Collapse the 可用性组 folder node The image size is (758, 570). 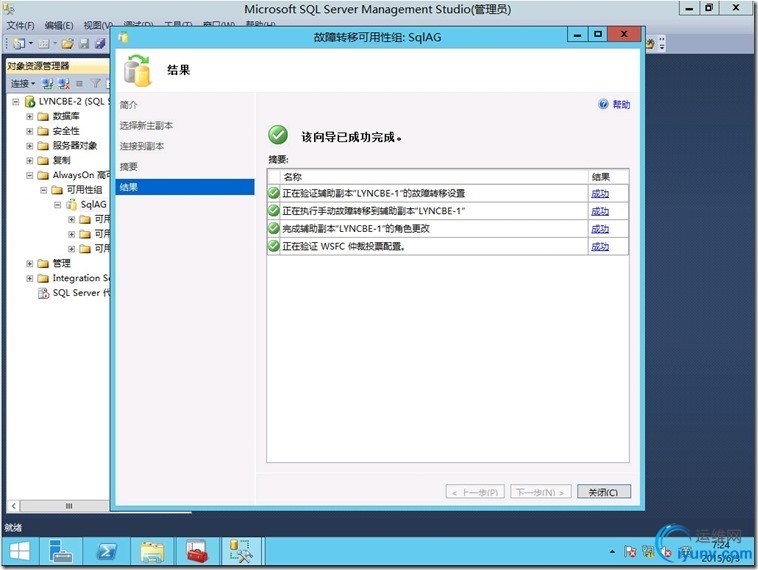pos(44,190)
